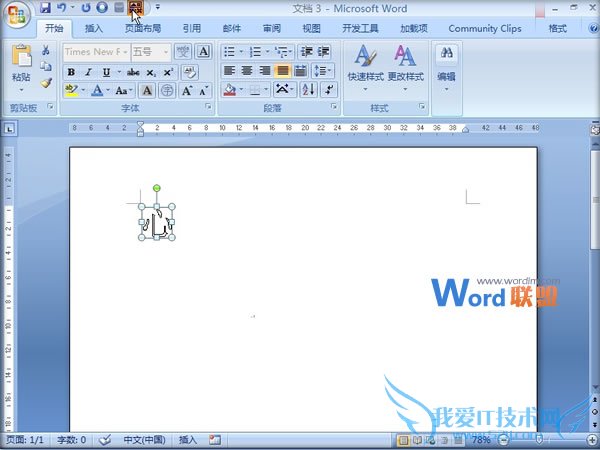Open the Change Case Aa menu
The height and width of the screenshot is (450, 600).
pyautogui.click(x=123, y=91)
